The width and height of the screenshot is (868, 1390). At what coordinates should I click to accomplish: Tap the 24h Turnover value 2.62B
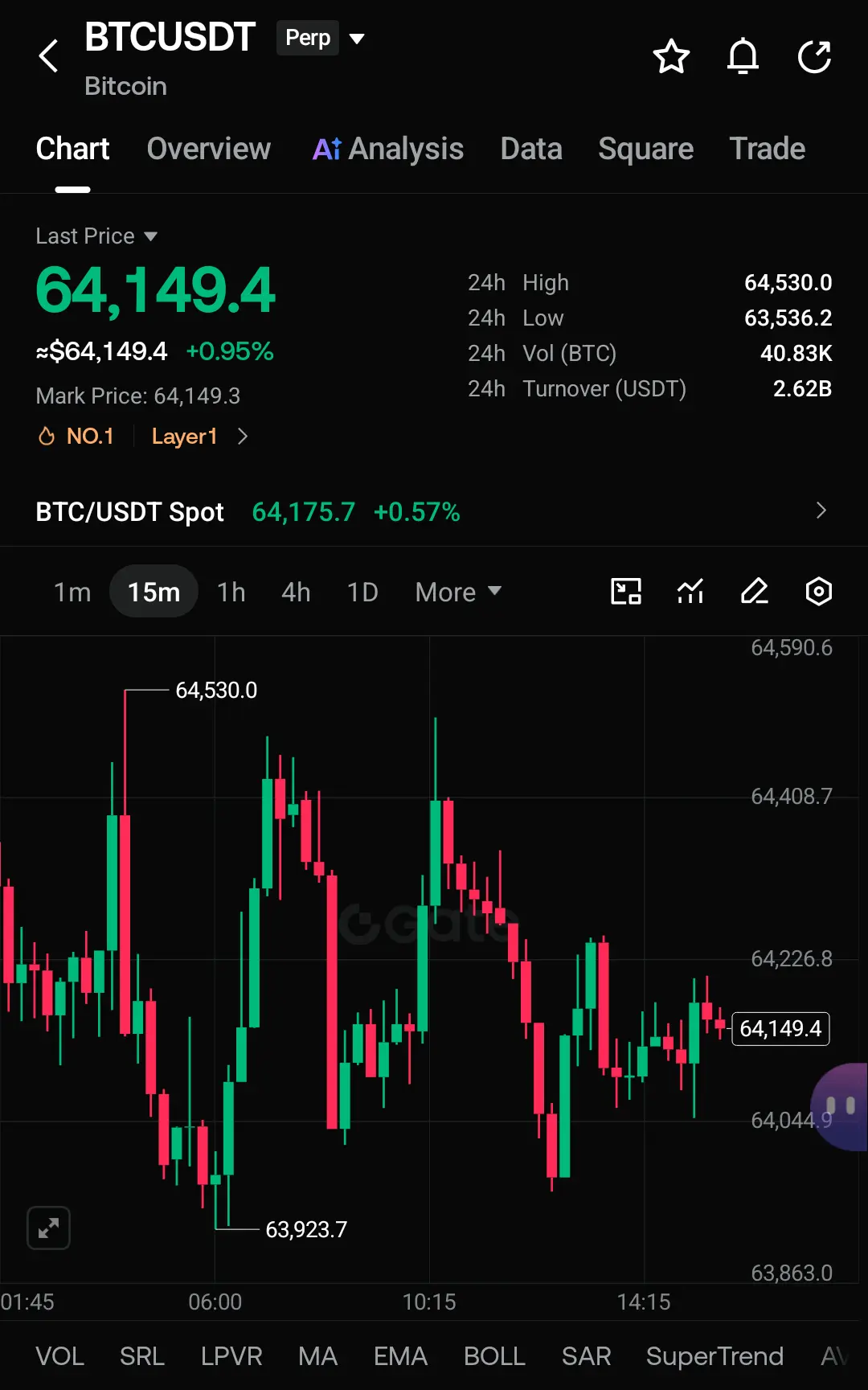coord(802,388)
